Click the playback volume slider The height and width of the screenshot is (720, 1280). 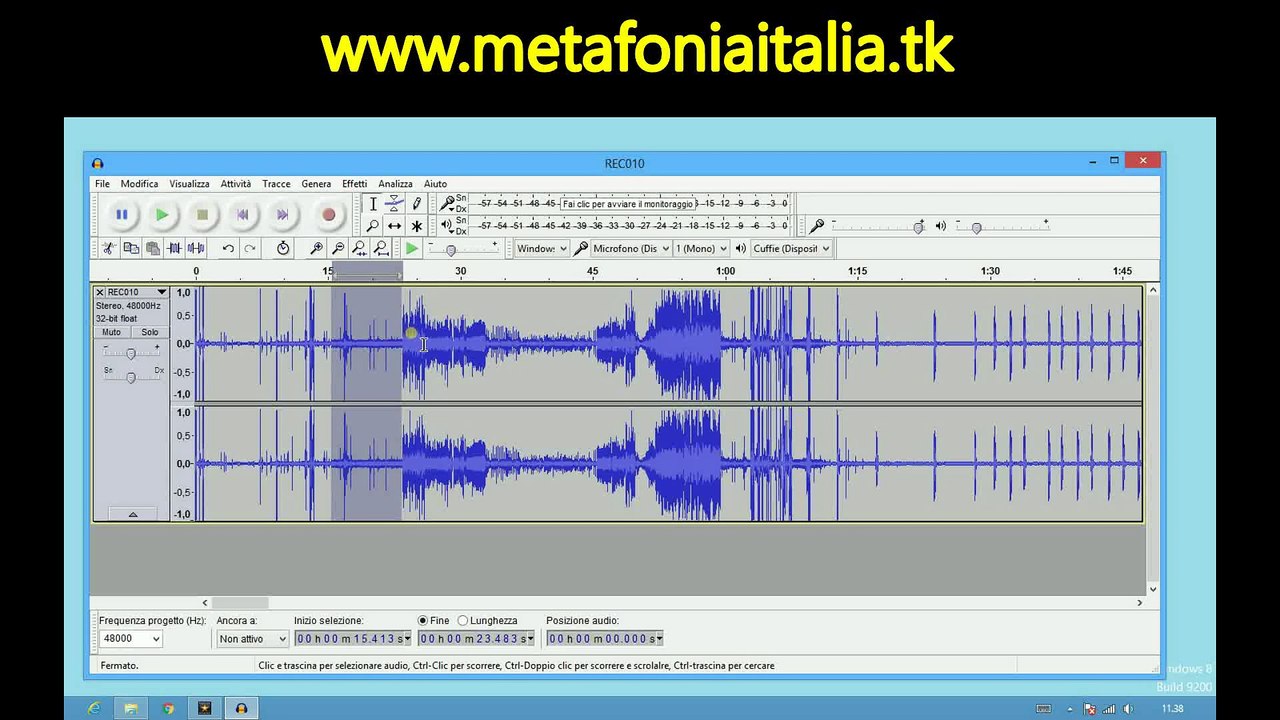[977, 227]
